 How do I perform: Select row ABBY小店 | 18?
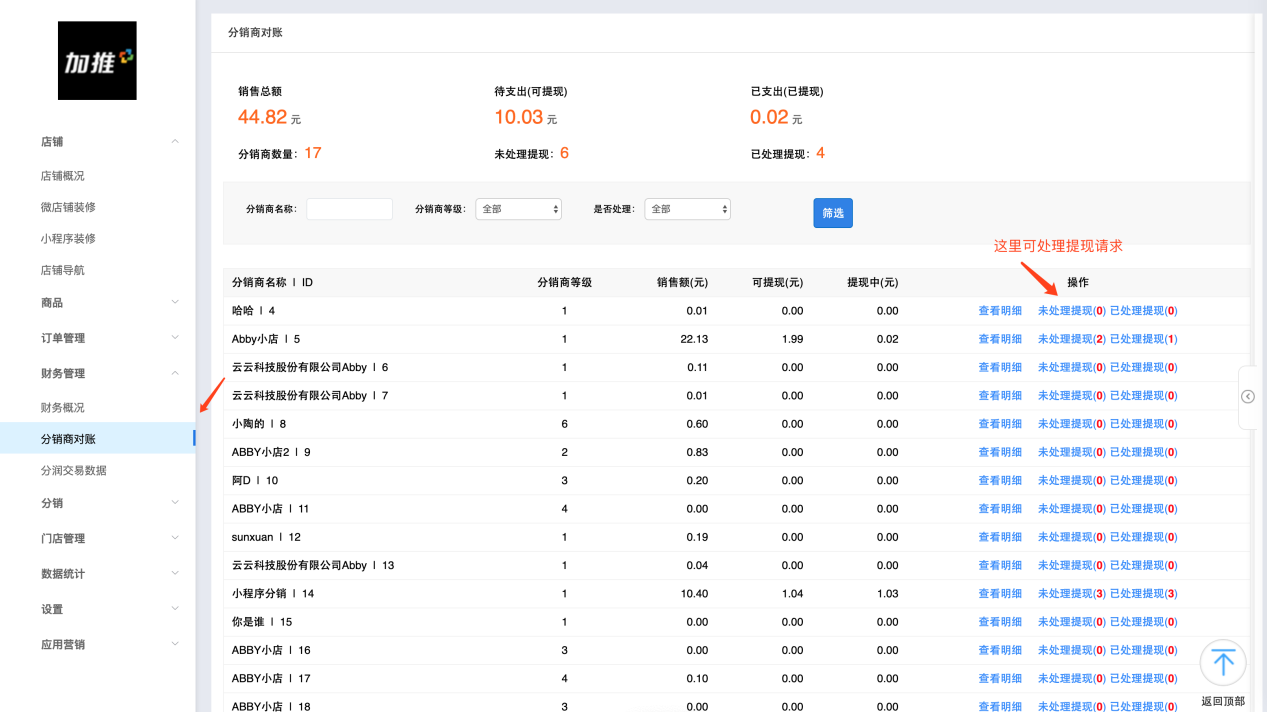[x=737, y=704]
